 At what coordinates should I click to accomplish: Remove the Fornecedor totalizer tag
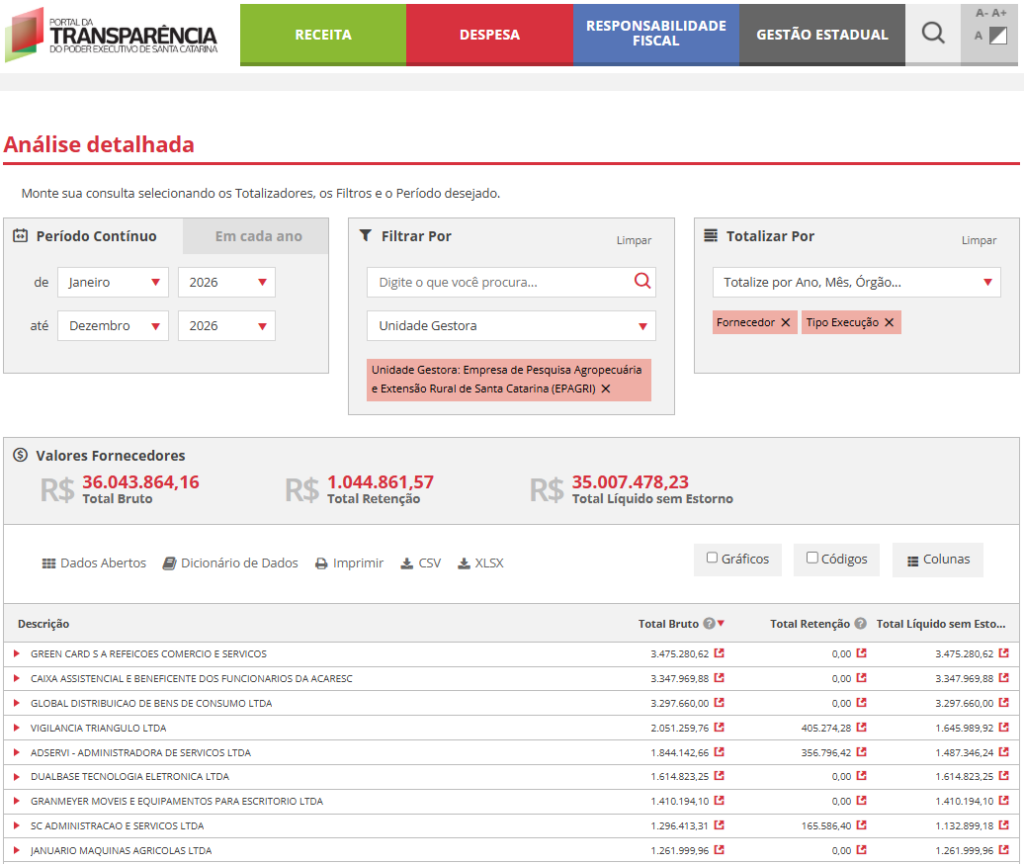785,322
